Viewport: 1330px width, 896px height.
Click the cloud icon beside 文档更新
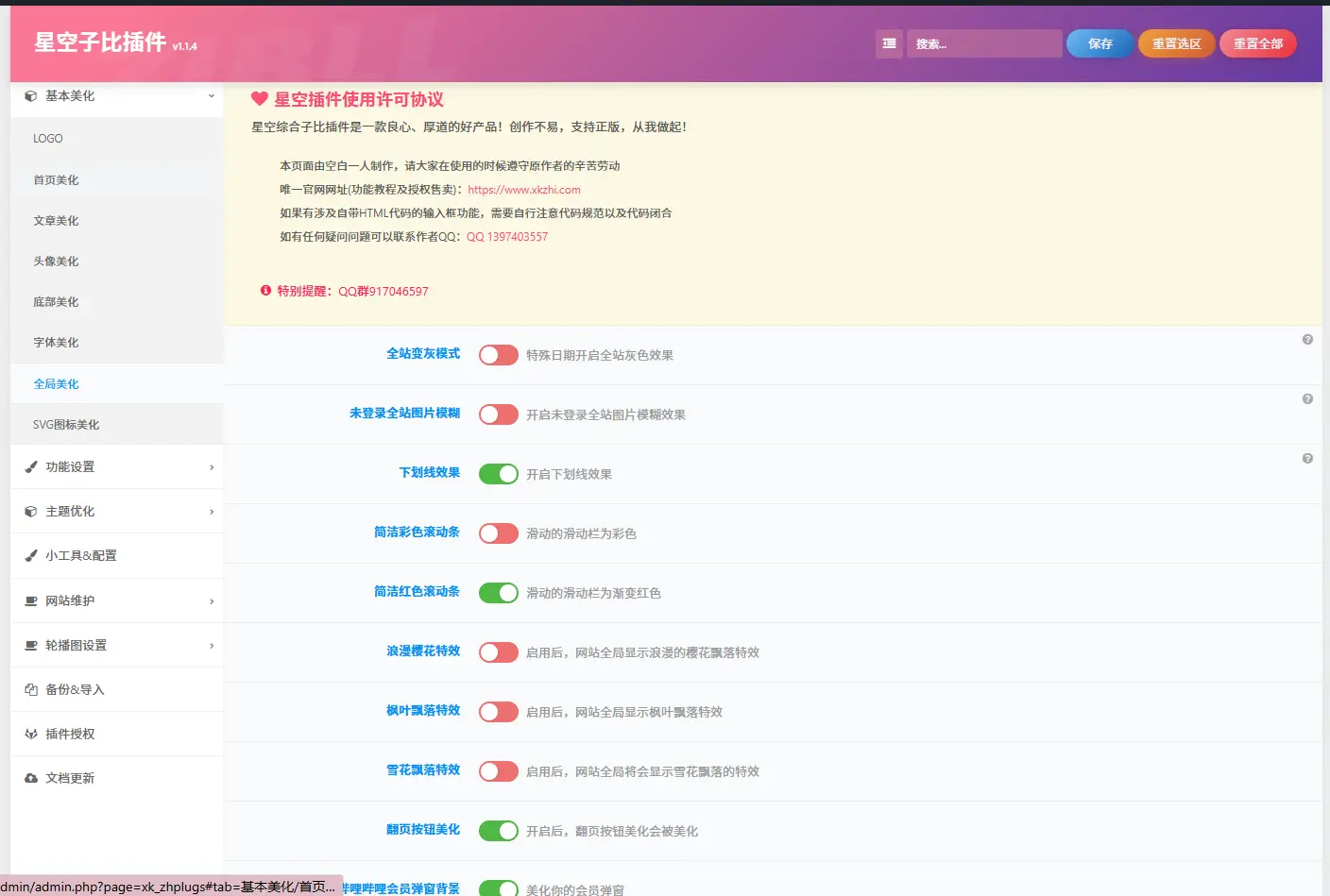30,777
